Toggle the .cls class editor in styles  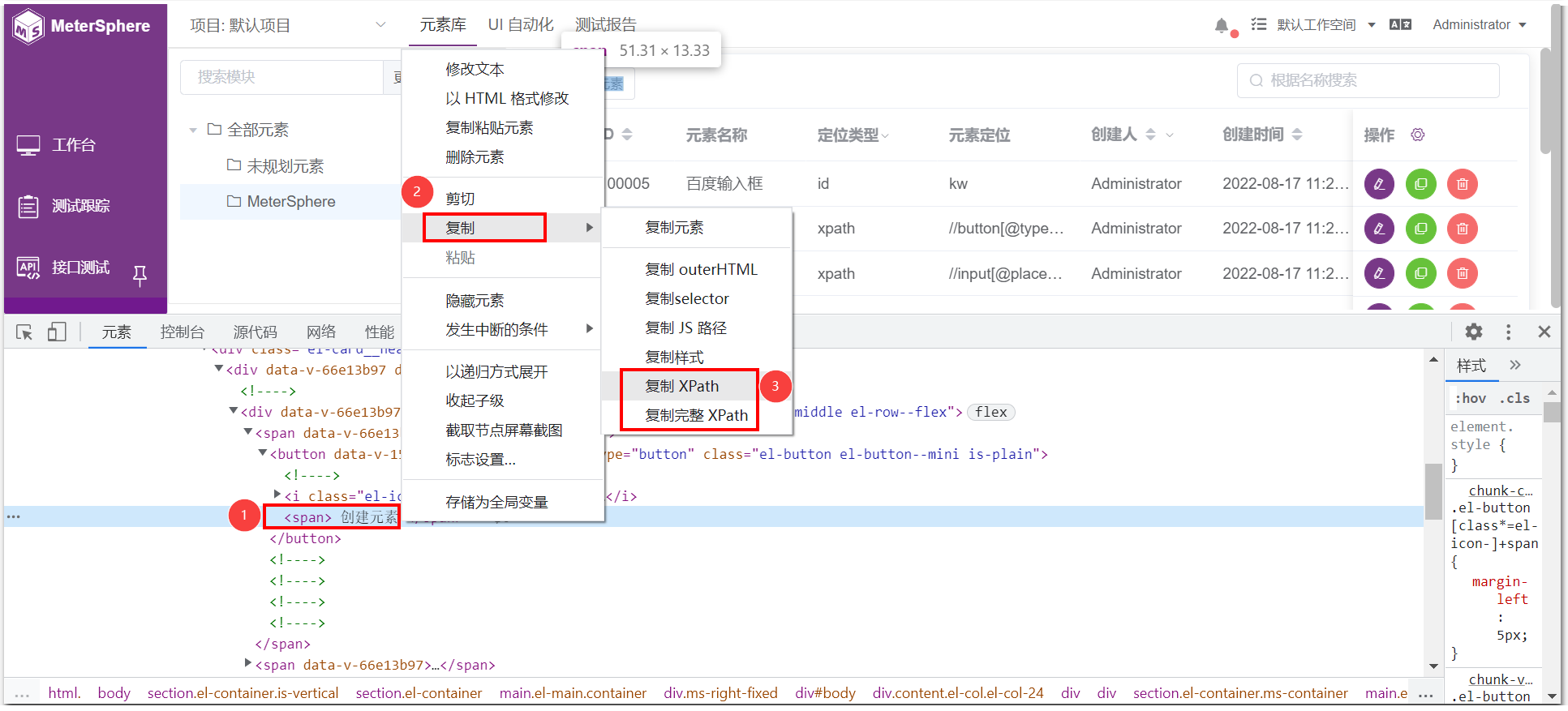point(1514,398)
